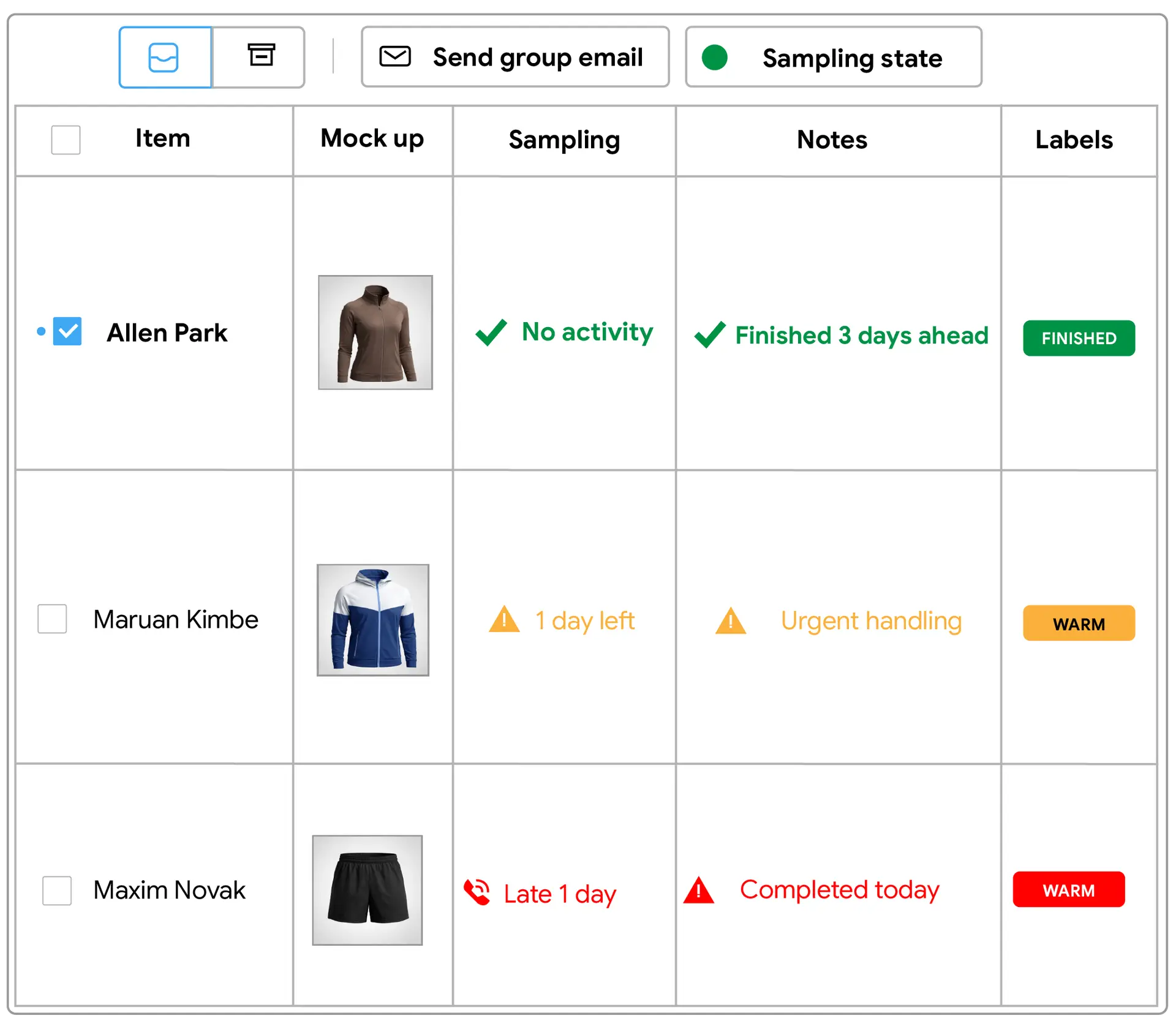Click the orange WARM label

pyautogui.click(x=1079, y=624)
